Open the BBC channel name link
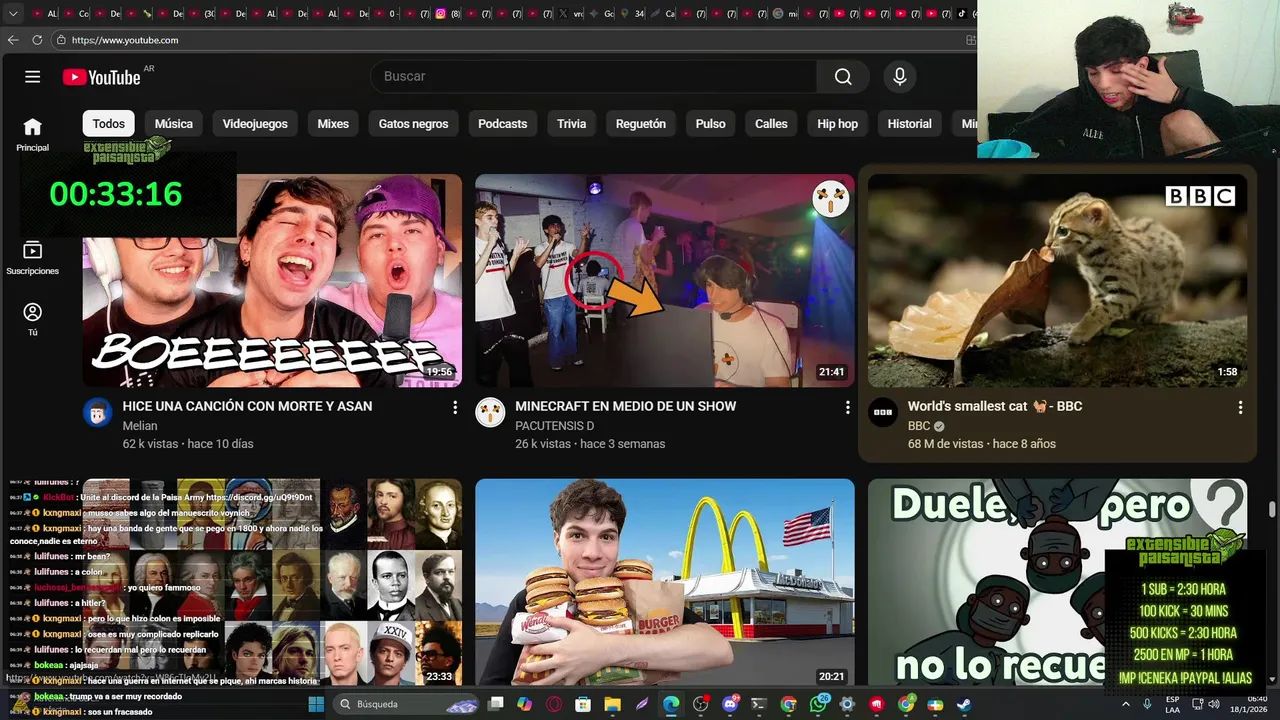Screen dimensions: 1280x720 [919, 426]
